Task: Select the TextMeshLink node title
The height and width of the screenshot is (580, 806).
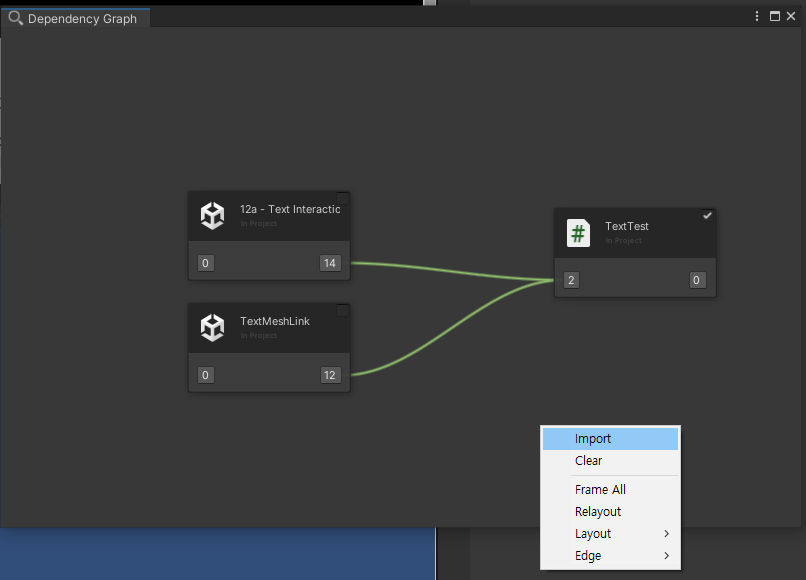Action: click(x=274, y=321)
